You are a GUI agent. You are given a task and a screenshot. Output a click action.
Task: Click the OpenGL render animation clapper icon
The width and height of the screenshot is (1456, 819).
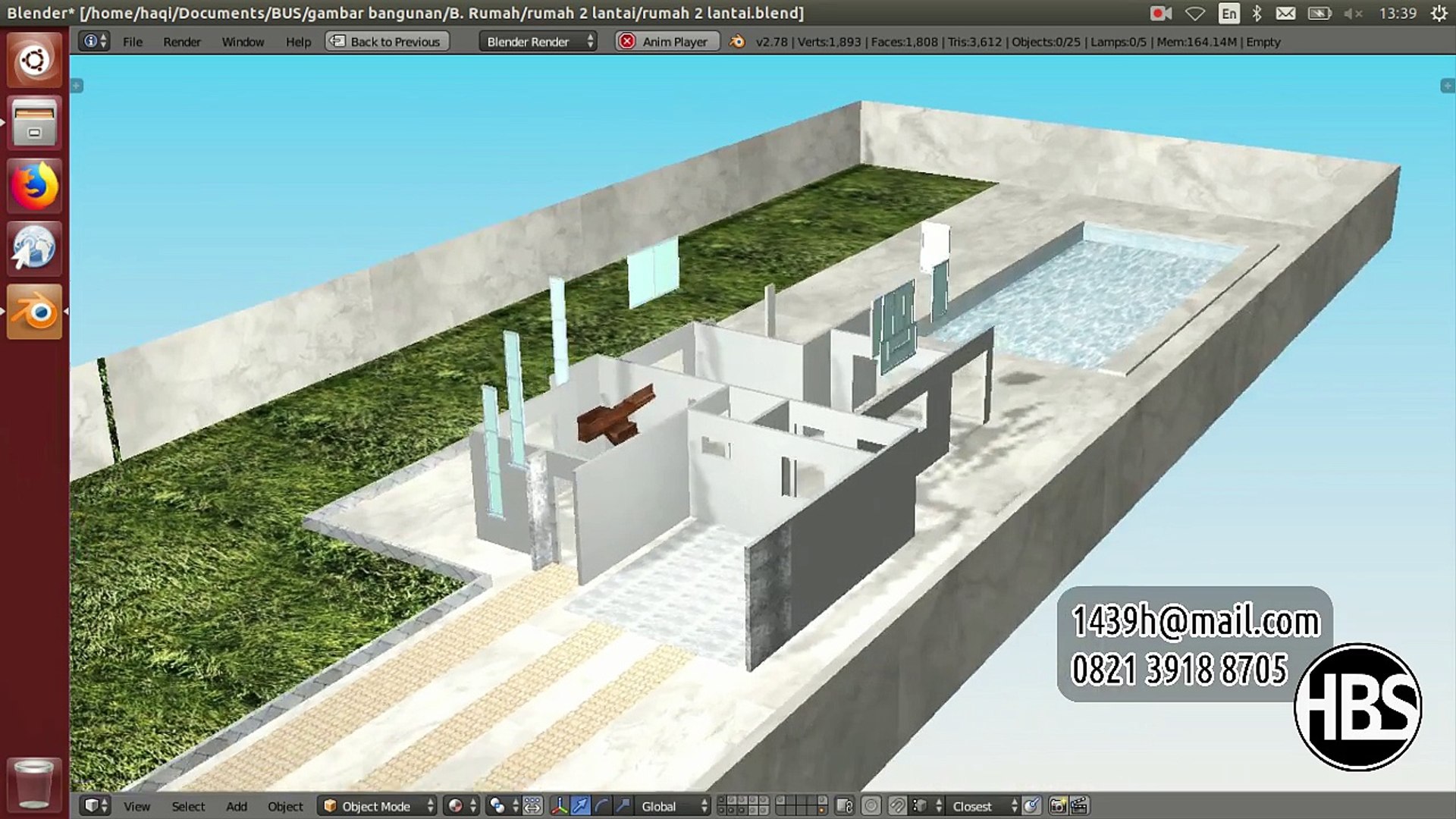[x=1078, y=806]
